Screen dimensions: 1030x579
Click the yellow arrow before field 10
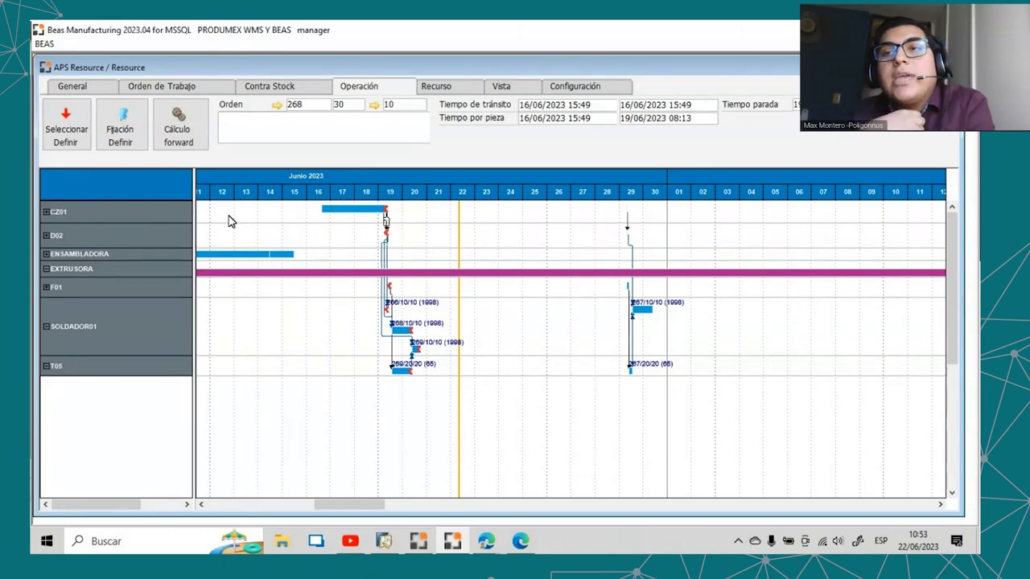[x=374, y=105]
